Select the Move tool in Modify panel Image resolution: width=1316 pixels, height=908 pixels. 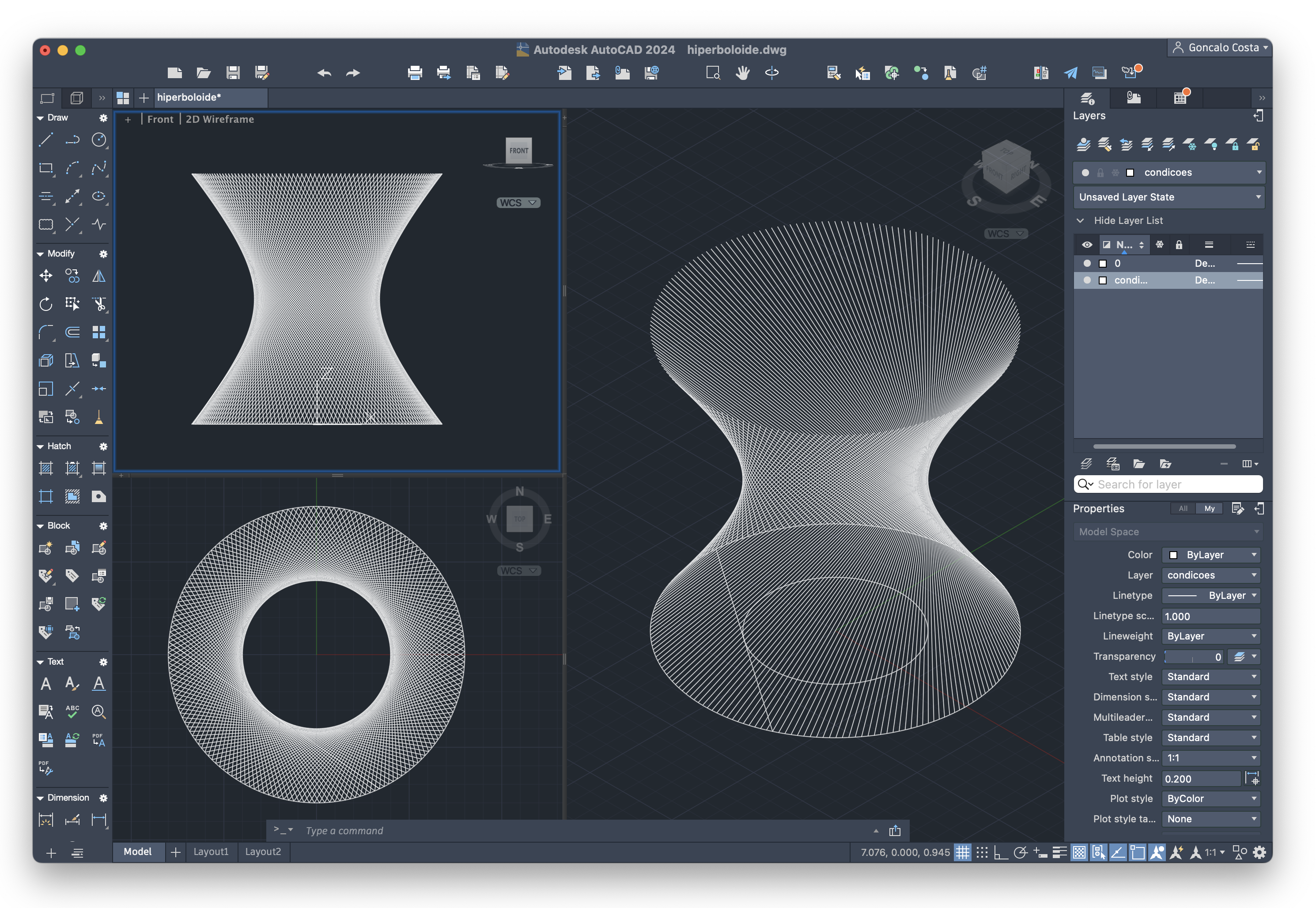pyautogui.click(x=46, y=276)
